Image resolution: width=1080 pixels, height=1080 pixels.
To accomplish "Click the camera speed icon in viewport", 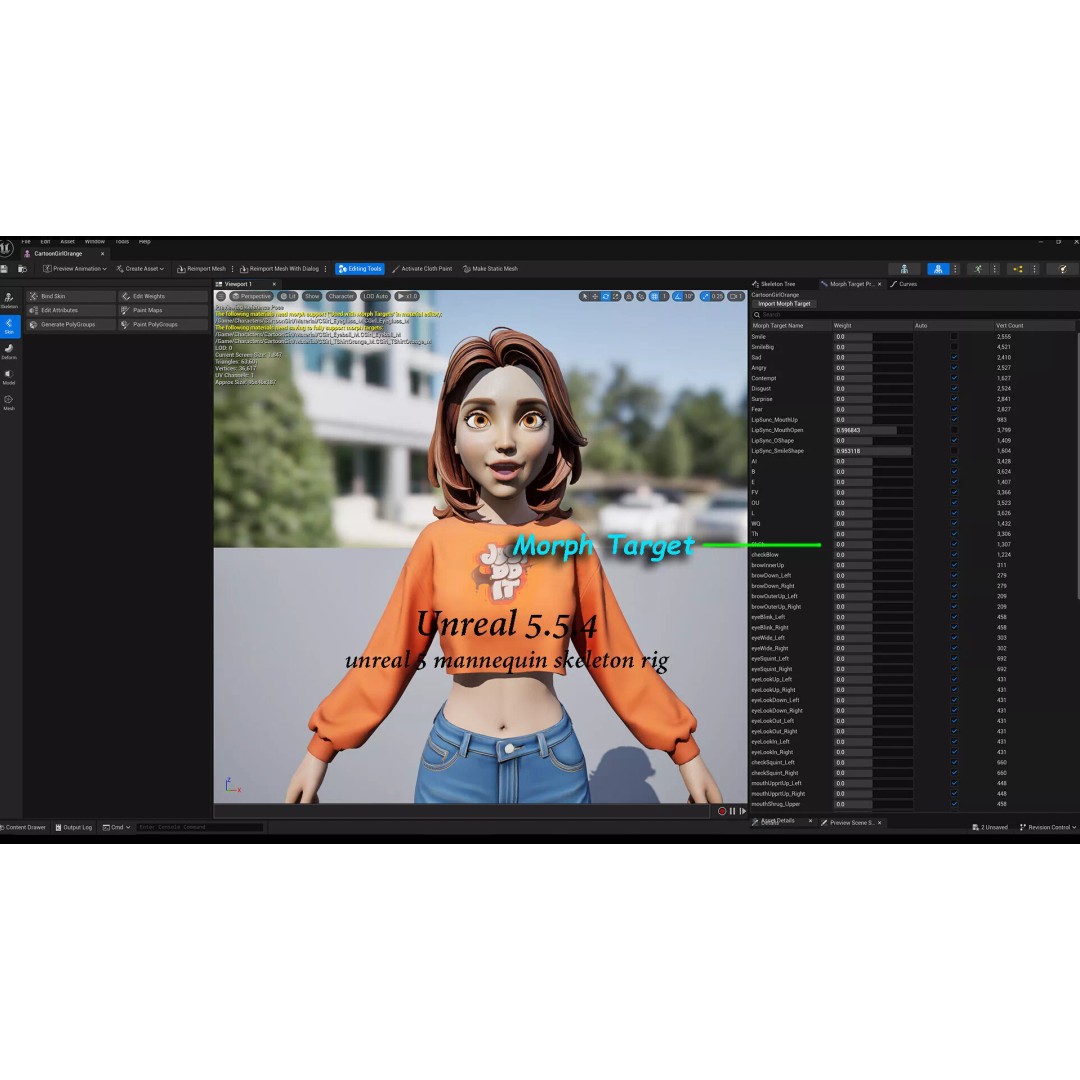I will (x=736, y=296).
